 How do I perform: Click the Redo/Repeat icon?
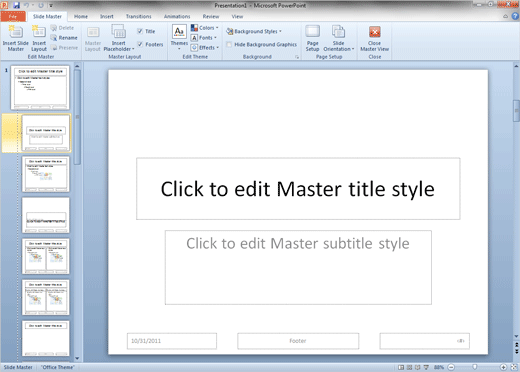(41, 5)
